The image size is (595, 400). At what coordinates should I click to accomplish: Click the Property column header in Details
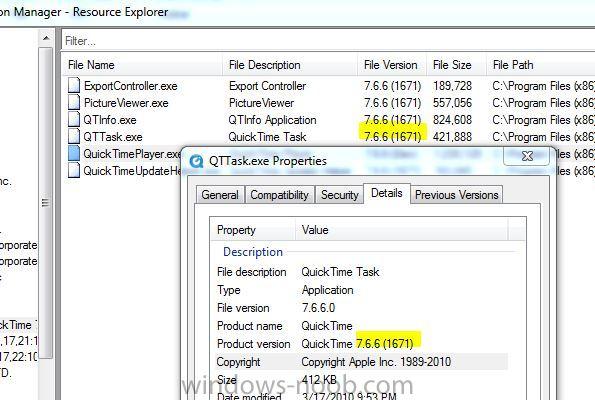[x=253, y=230]
